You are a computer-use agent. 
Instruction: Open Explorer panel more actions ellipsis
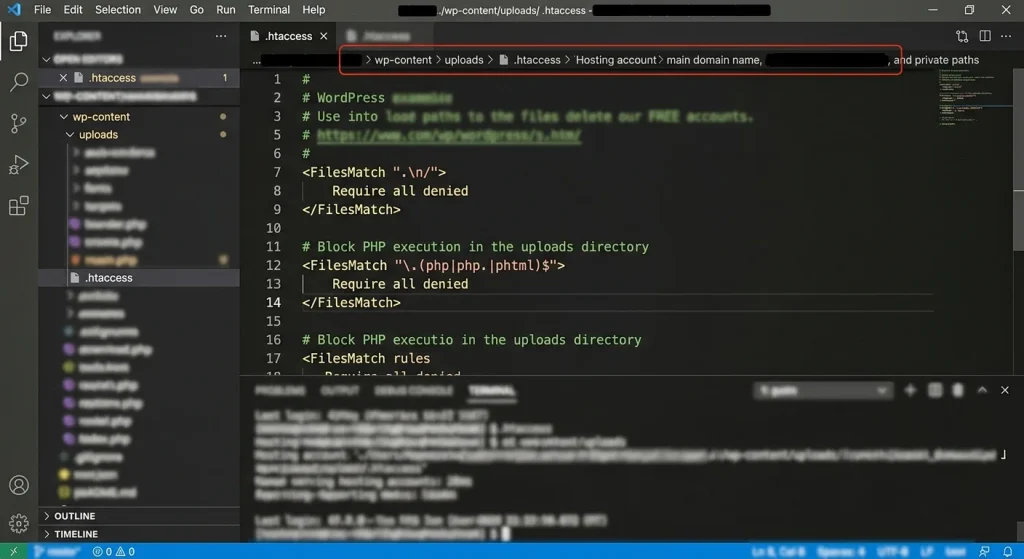[x=221, y=36]
